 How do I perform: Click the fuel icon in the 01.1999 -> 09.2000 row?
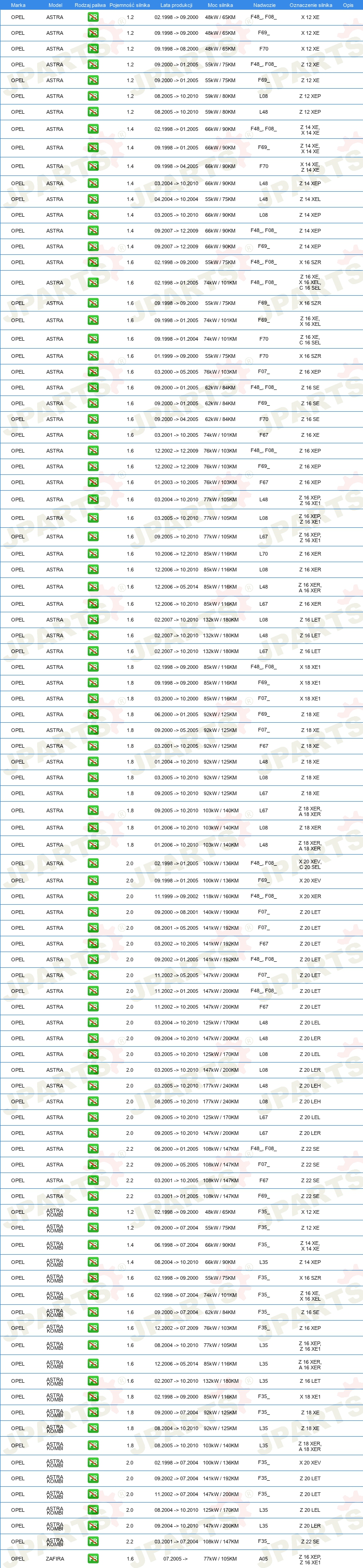click(93, 356)
